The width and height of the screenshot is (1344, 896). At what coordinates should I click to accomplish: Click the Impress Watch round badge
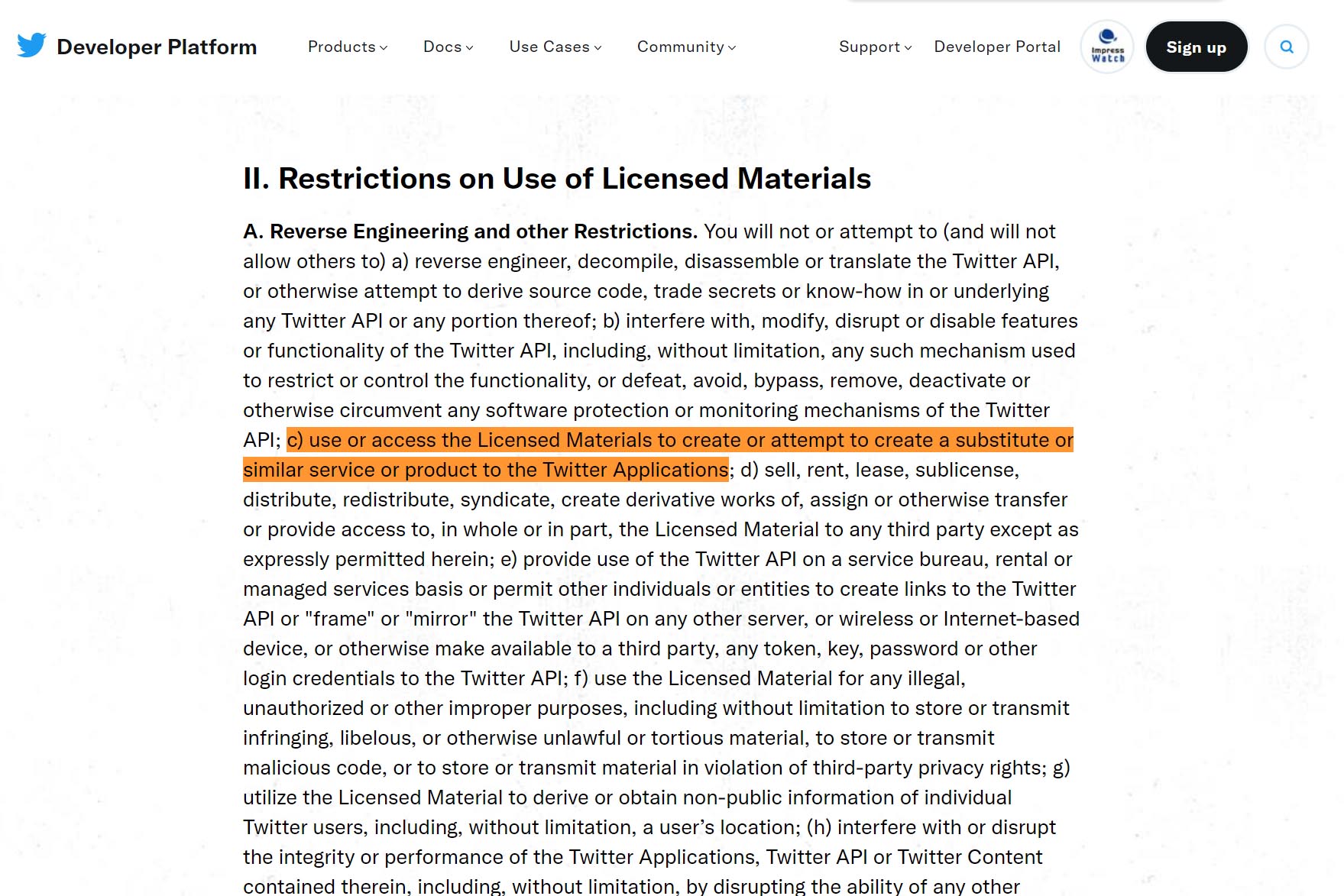1107,47
